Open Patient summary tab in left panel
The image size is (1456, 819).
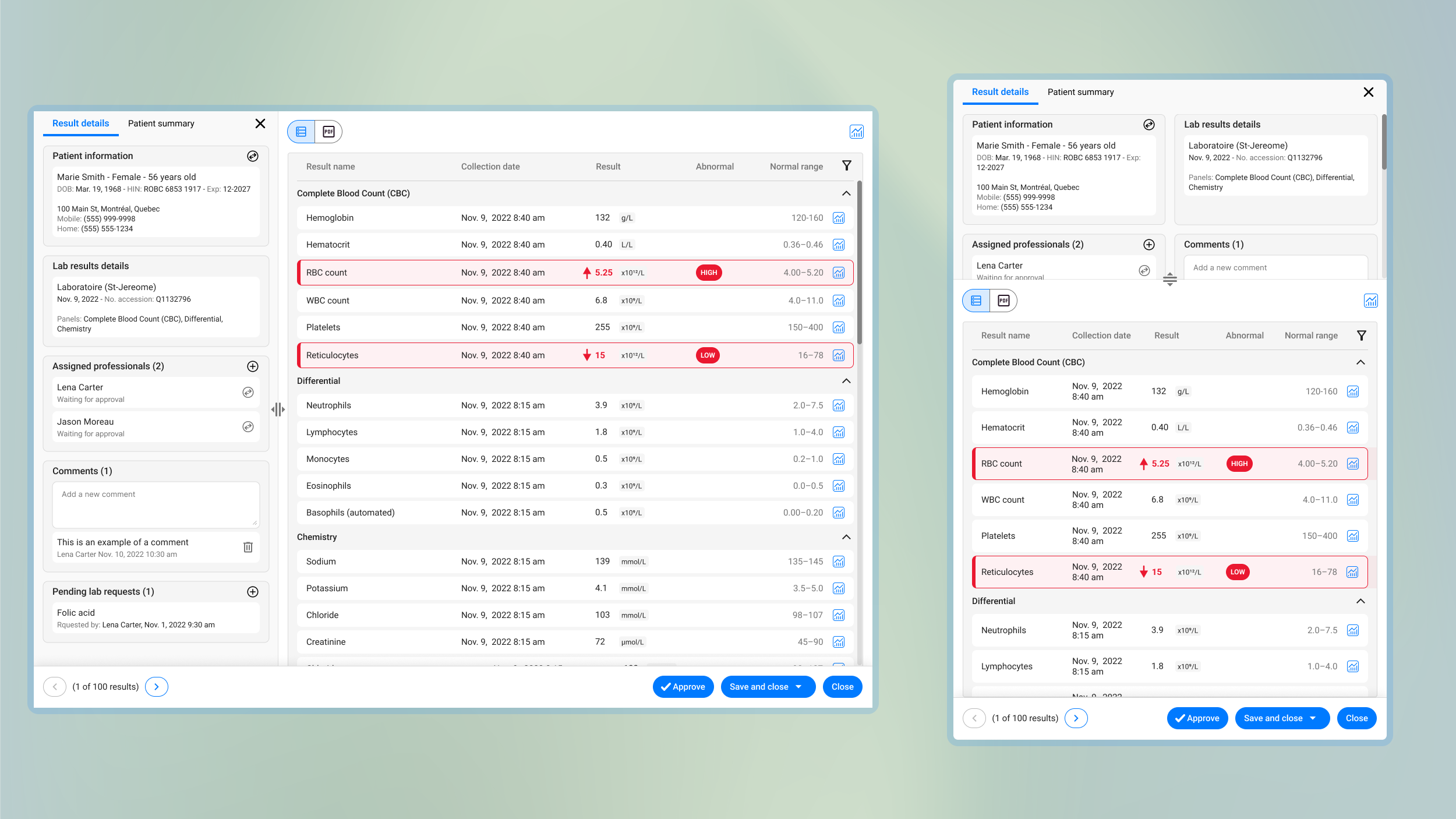pos(161,123)
